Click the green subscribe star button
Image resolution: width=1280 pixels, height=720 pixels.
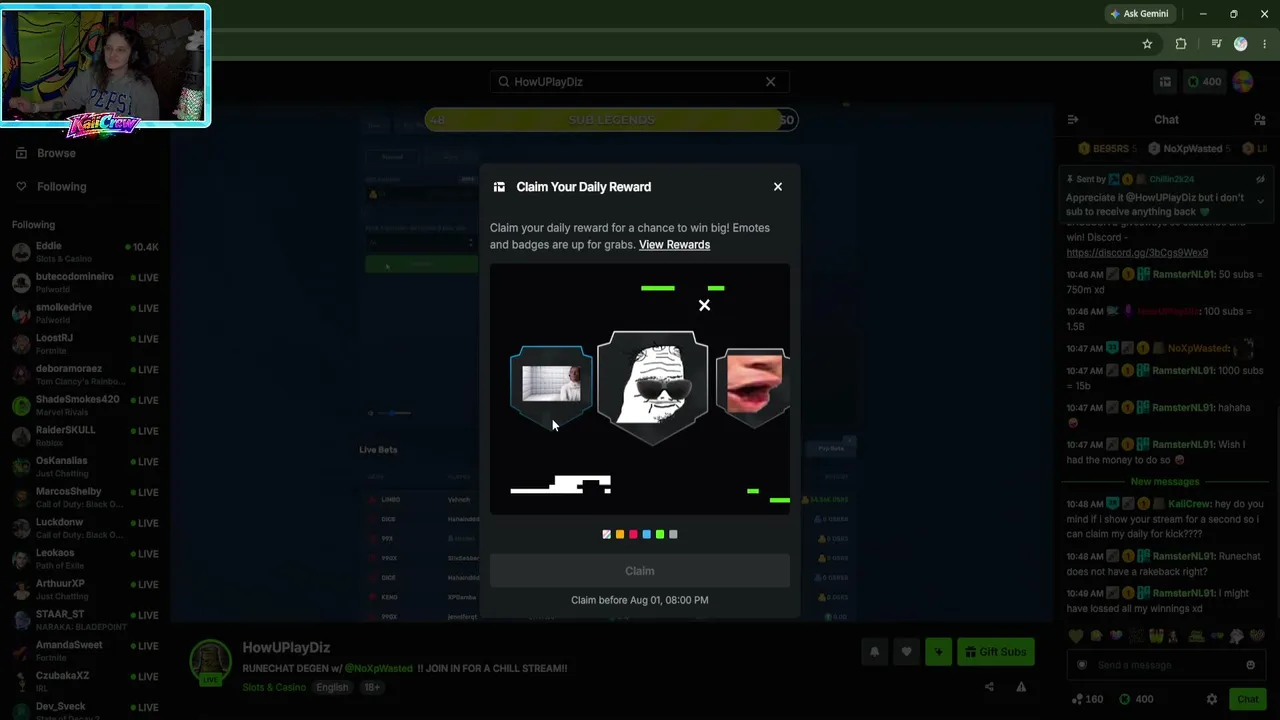pos(938,652)
